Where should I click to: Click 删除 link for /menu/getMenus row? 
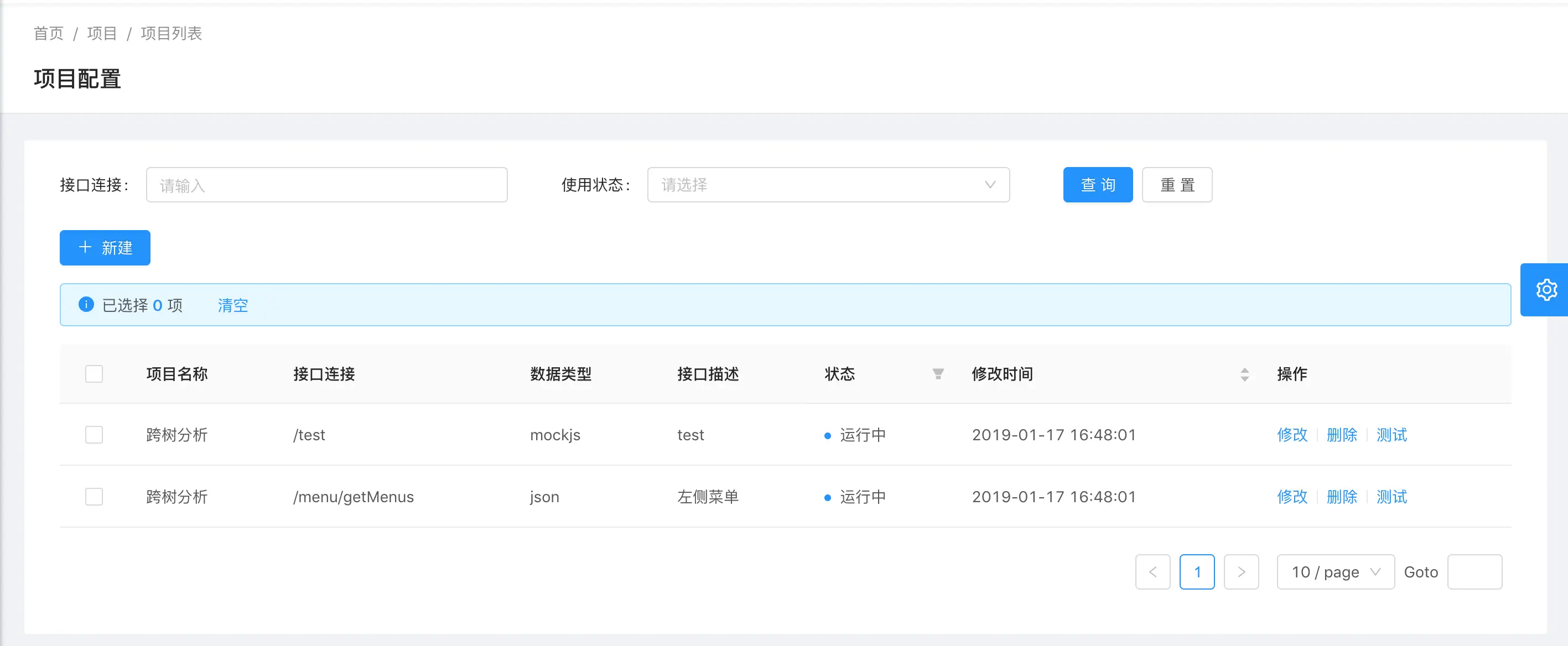coord(1342,497)
